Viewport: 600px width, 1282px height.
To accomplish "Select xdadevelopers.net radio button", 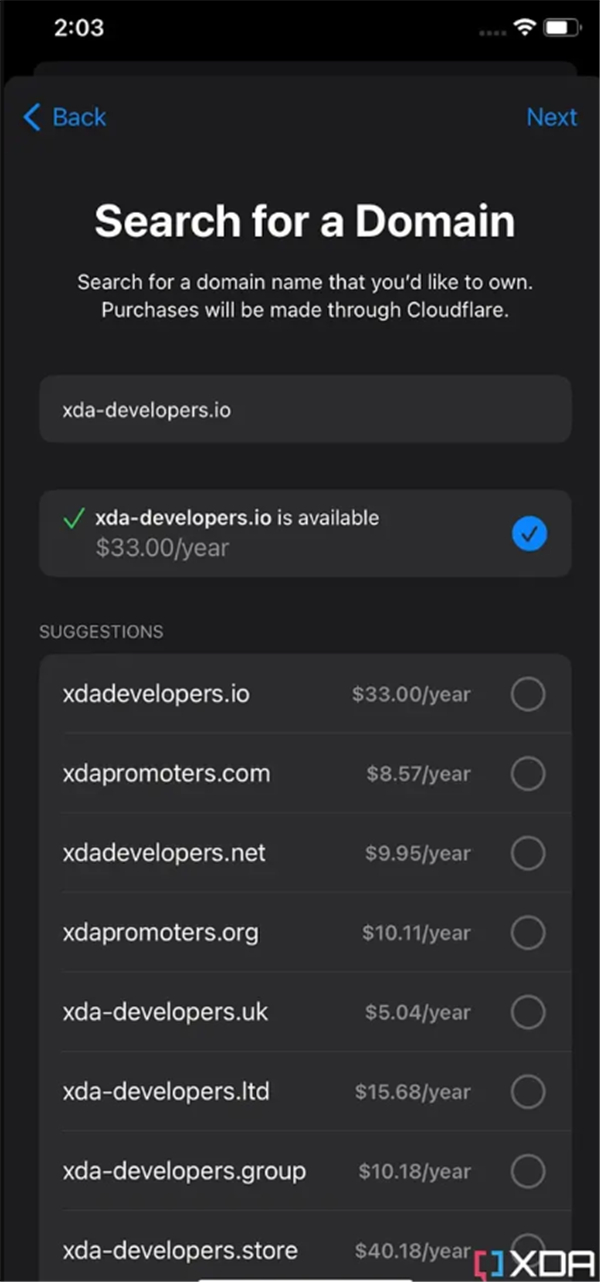I will pos(528,853).
